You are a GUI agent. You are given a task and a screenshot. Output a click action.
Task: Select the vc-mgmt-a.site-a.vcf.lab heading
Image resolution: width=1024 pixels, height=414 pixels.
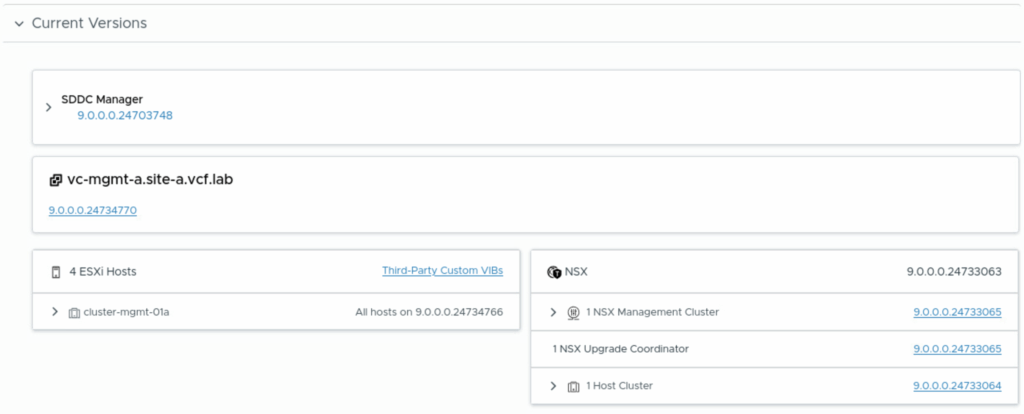tap(150, 181)
